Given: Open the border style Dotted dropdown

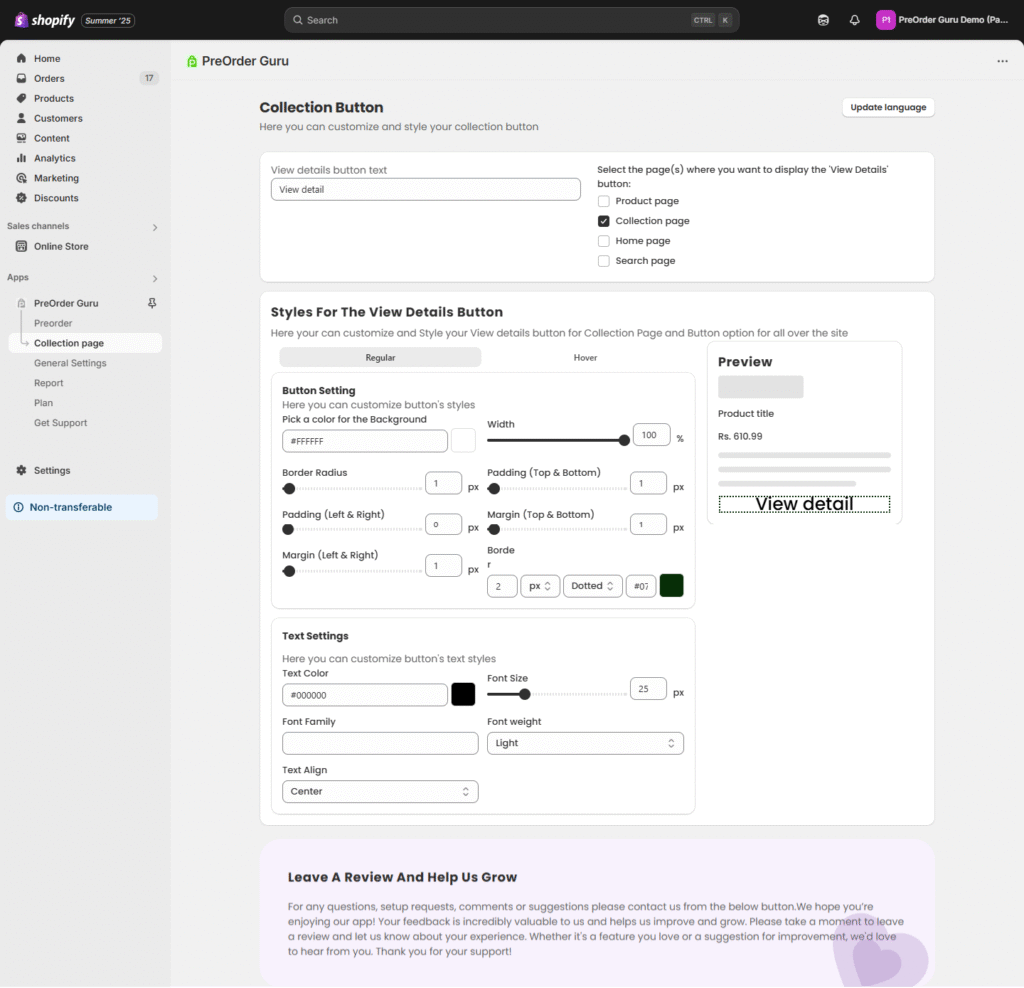Looking at the screenshot, I should point(592,586).
